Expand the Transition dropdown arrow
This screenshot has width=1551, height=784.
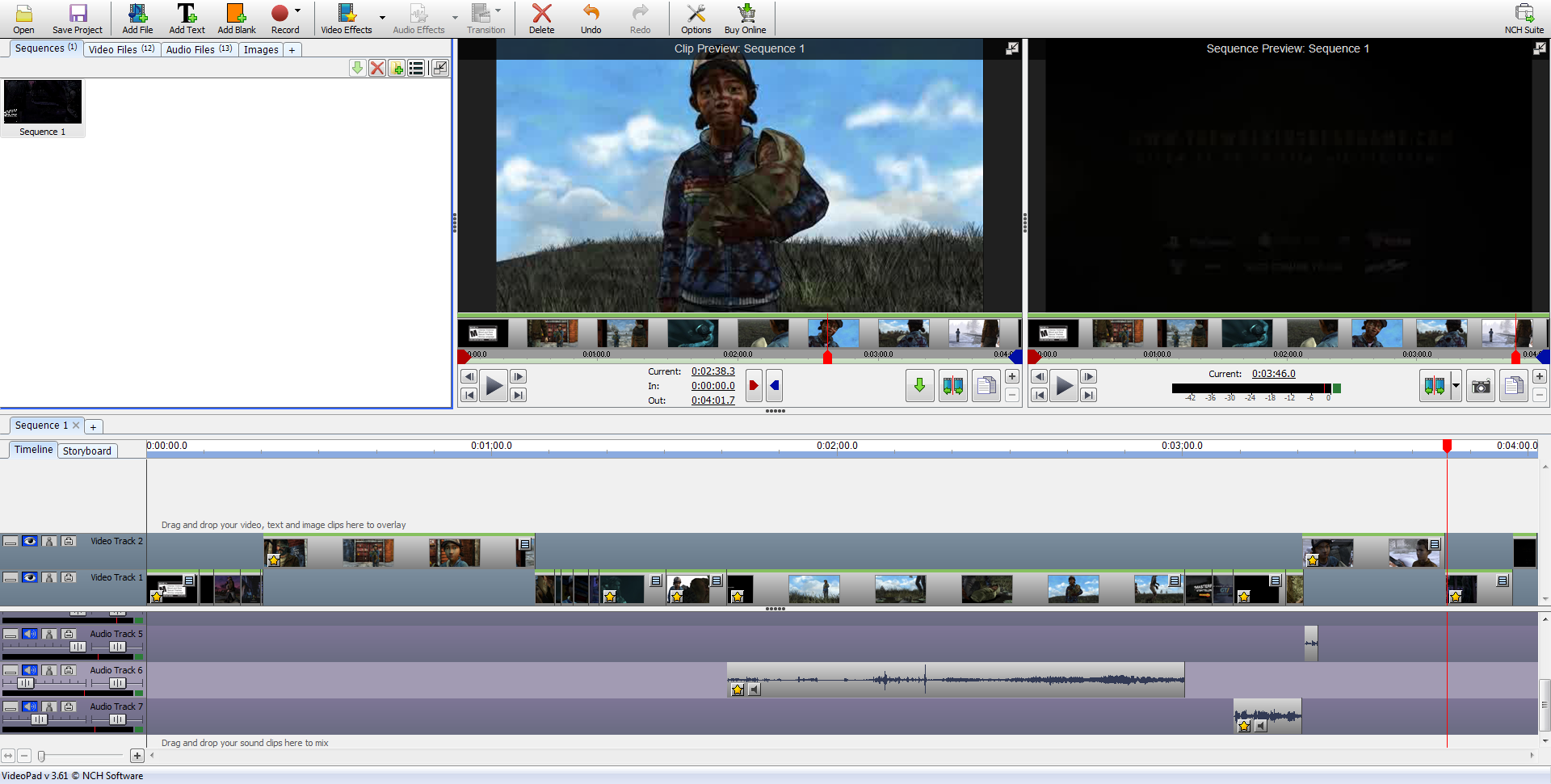[x=498, y=11]
